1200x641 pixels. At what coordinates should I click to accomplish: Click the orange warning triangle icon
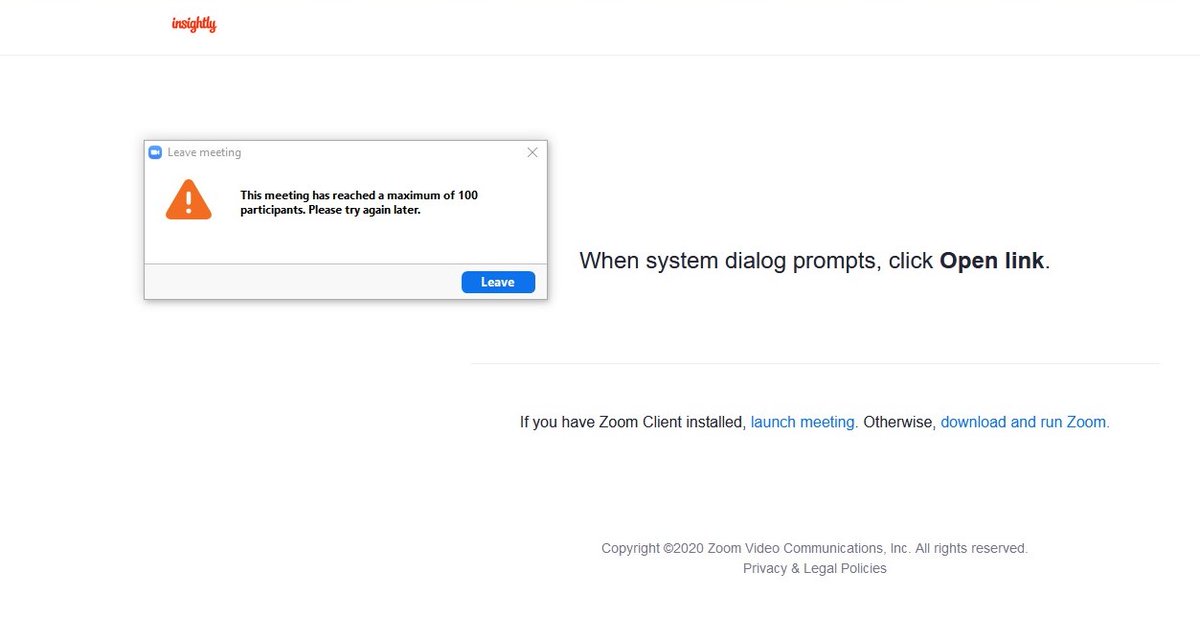click(189, 199)
